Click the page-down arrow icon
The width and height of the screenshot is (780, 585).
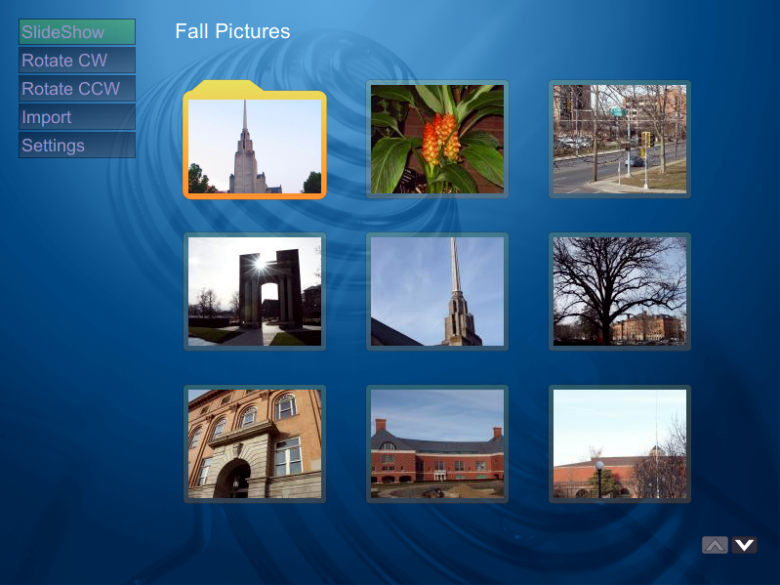pos(744,545)
